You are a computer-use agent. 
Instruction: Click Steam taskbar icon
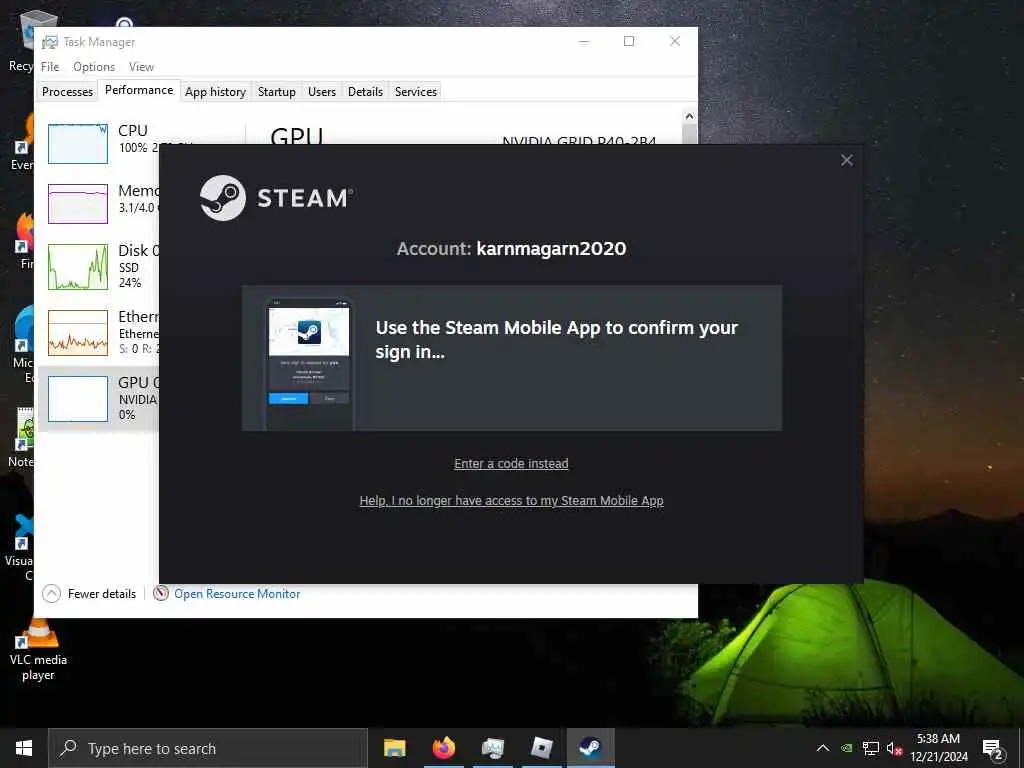pos(590,748)
